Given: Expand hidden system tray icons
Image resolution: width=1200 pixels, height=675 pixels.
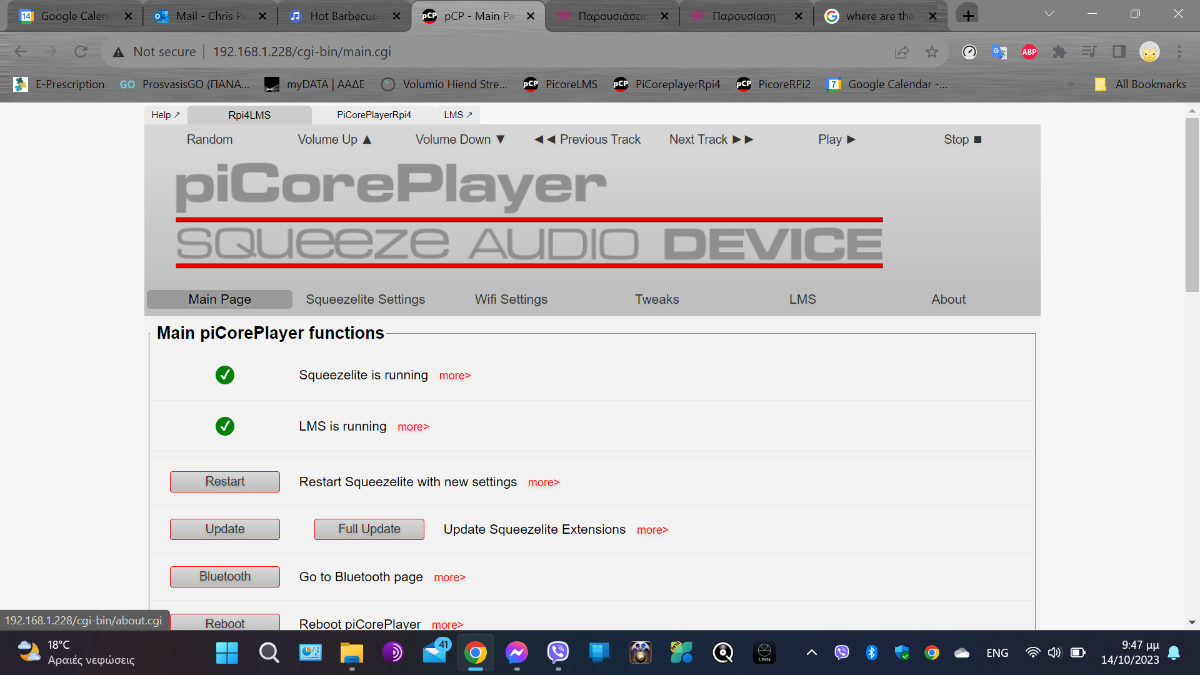Looking at the screenshot, I should [812, 652].
